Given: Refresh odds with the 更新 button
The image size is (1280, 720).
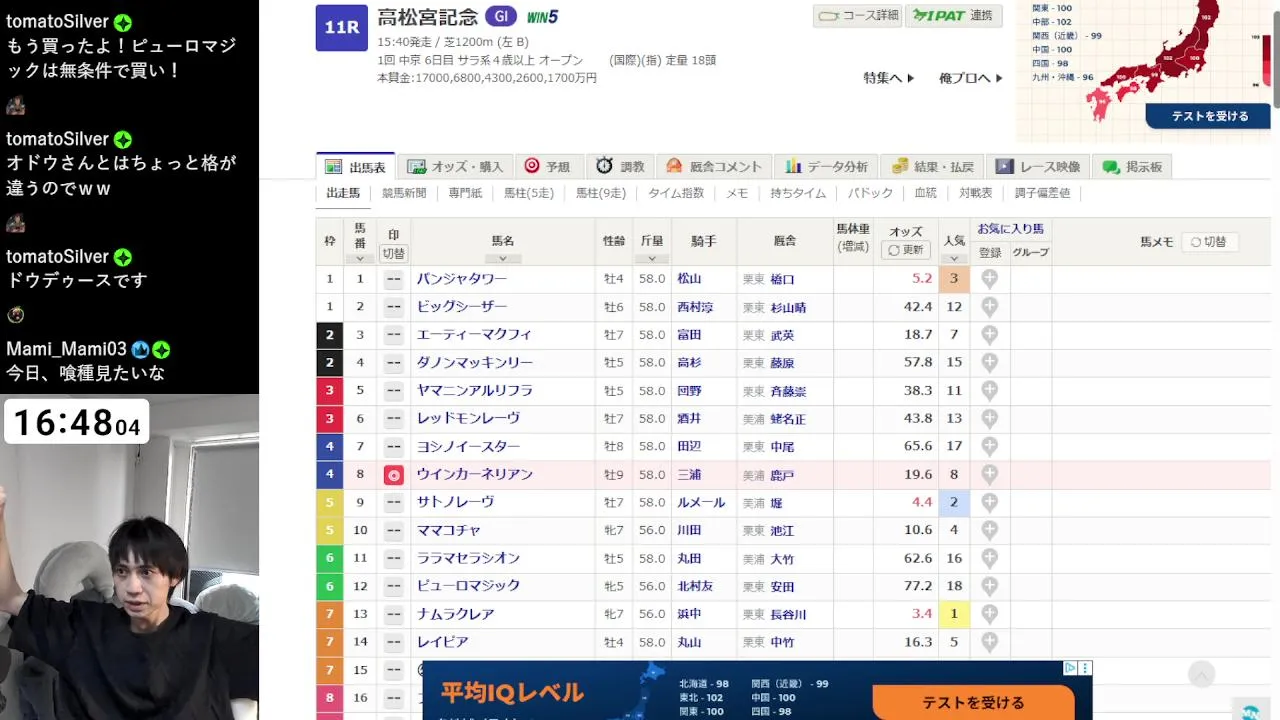Looking at the screenshot, I should pos(906,250).
